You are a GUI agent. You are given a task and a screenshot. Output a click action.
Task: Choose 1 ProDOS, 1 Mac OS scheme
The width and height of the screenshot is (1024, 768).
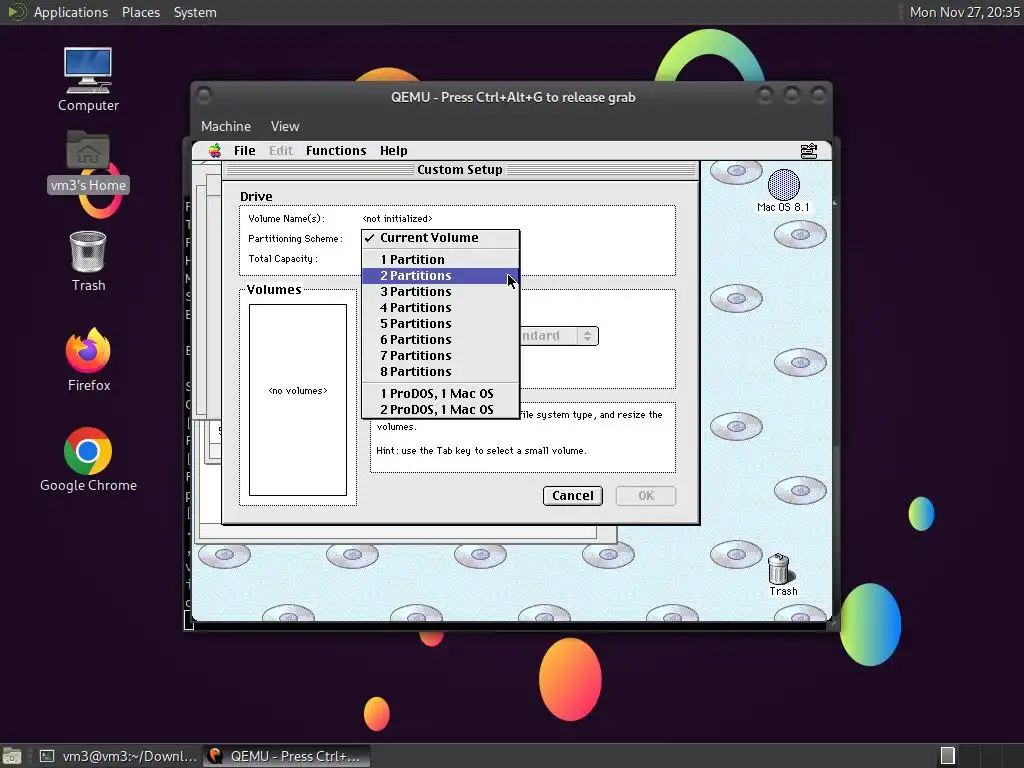(441, 393)
